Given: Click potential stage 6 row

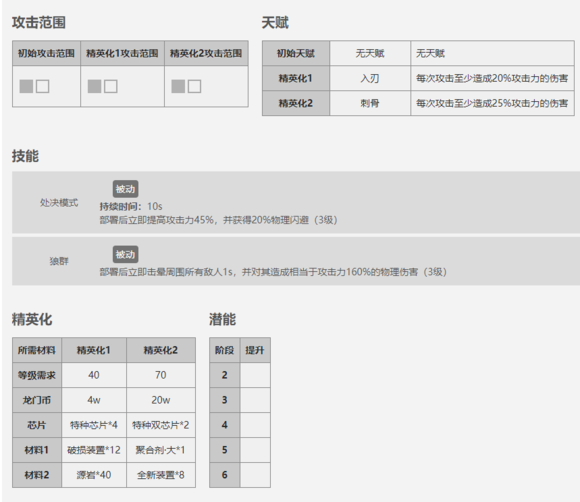Looking at the screenshot, I should click(x=240, y=475).
